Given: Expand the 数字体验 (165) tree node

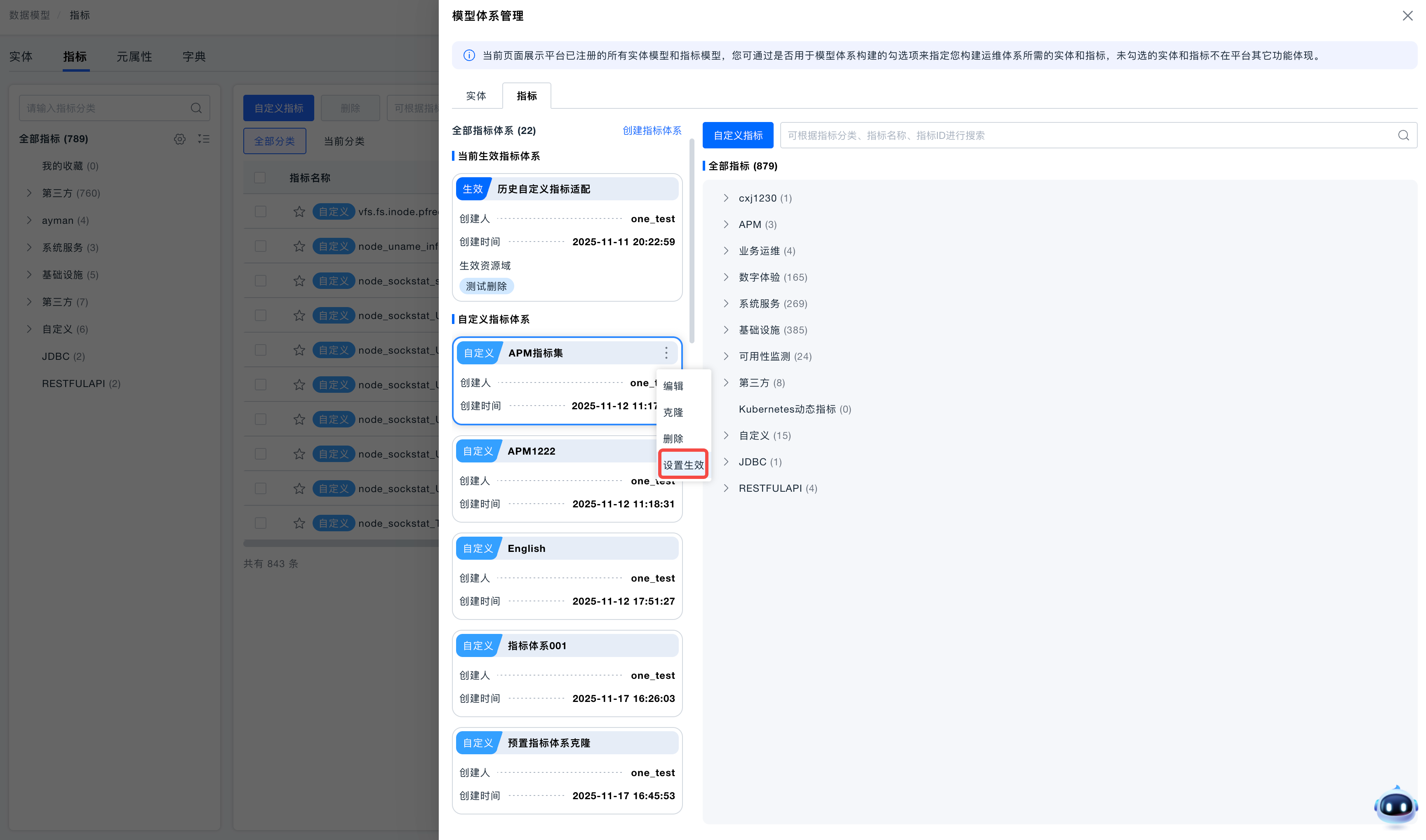Looking at the screenshot, I should click(726, 277).
